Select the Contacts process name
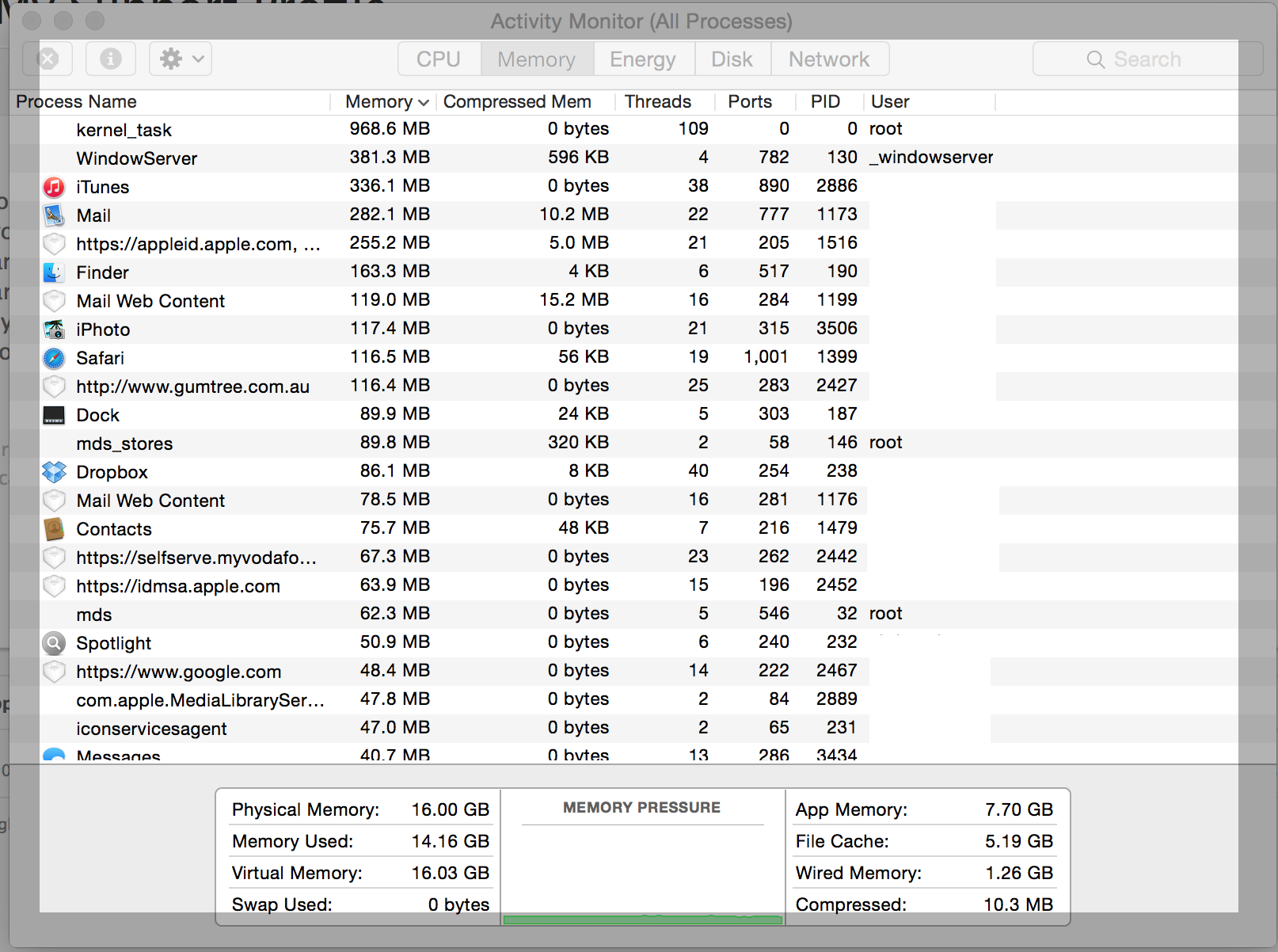 pyautogui.click(x=114, y=529)
